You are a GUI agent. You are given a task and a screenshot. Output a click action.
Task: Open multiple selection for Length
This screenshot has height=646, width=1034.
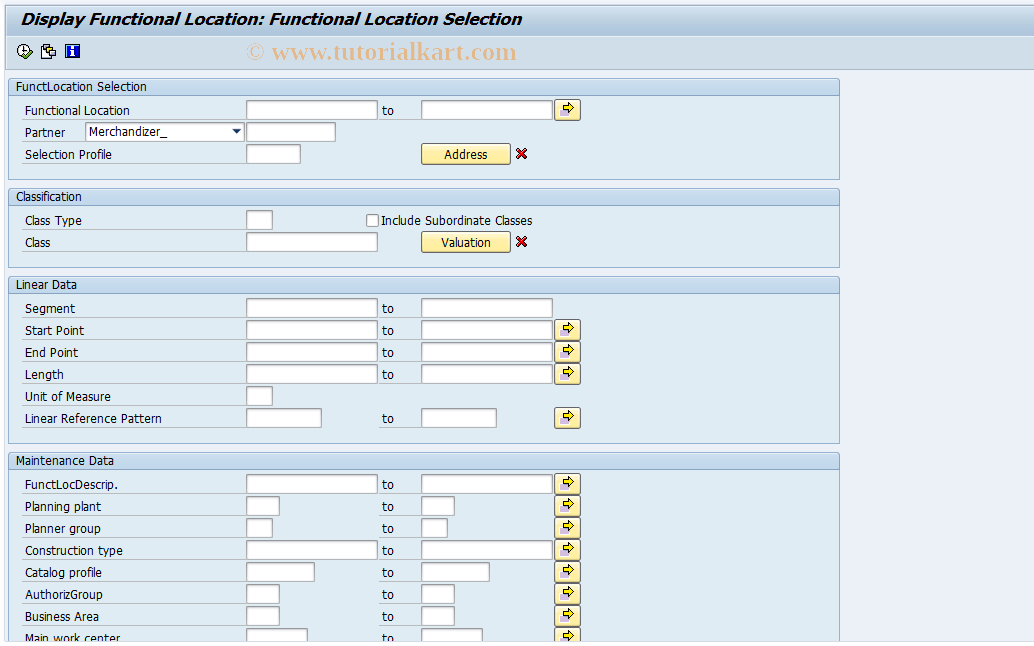click(567, 373)
